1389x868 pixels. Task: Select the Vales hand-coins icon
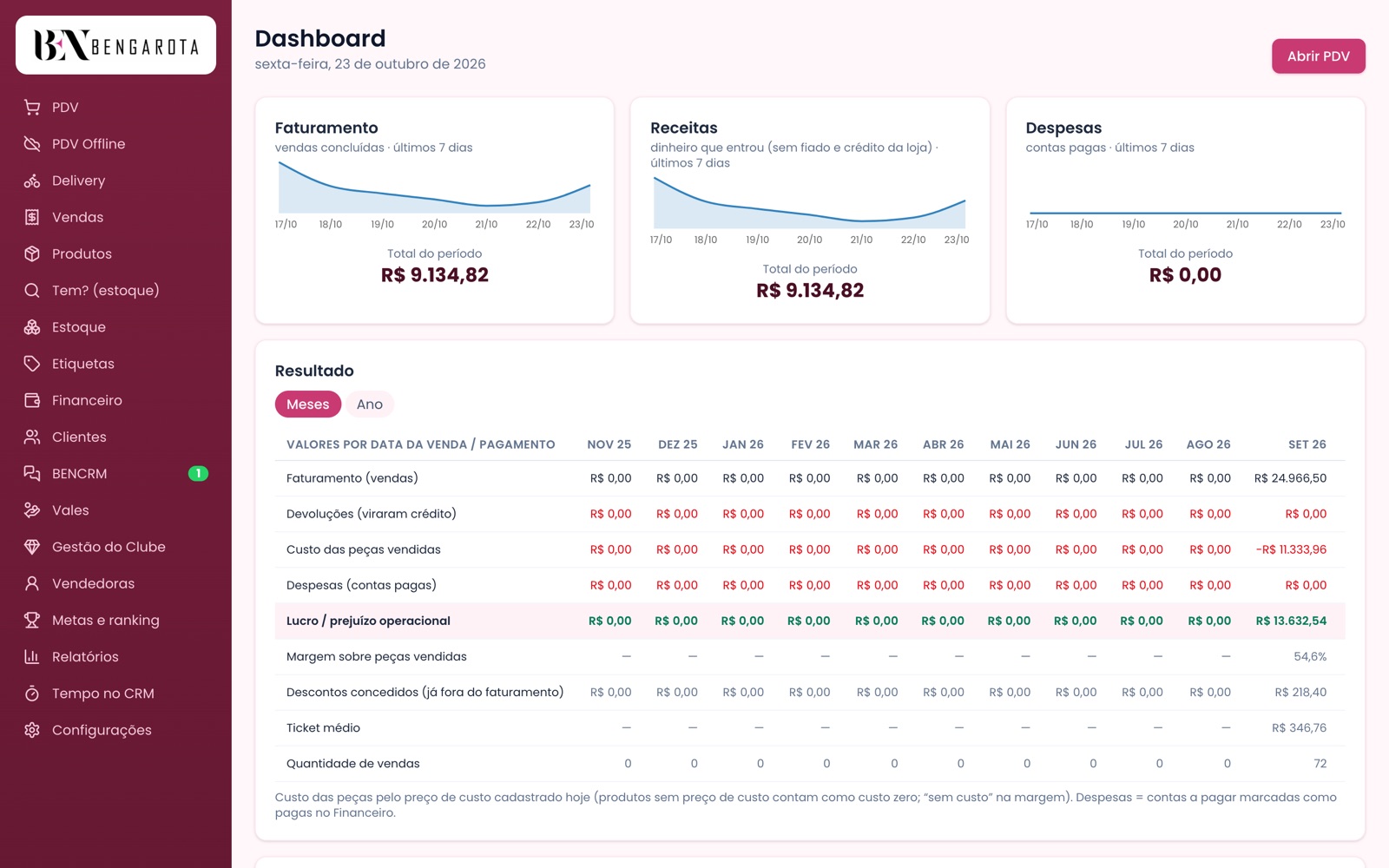32,510
